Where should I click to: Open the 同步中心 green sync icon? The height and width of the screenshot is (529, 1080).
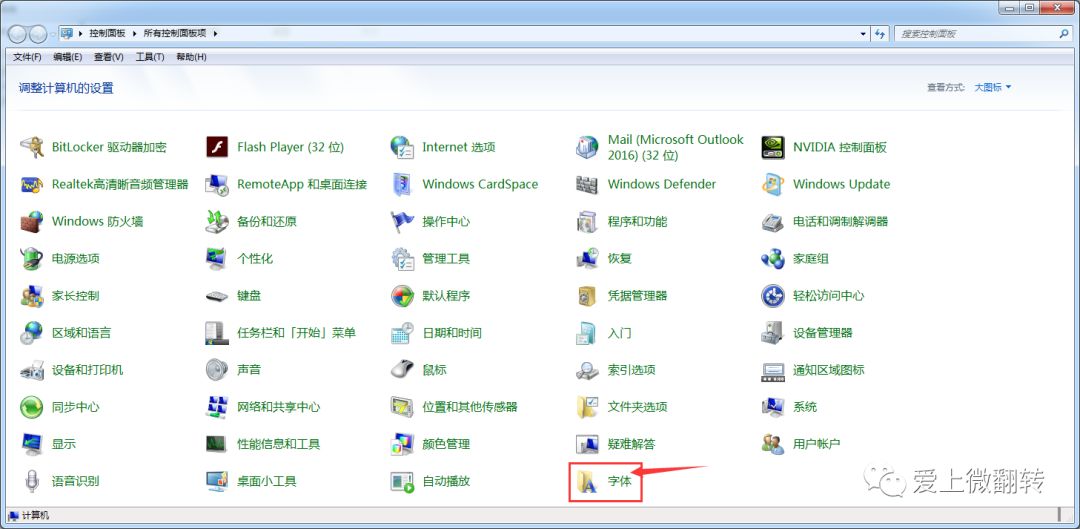pyautogui.click(x=32, y=407)
